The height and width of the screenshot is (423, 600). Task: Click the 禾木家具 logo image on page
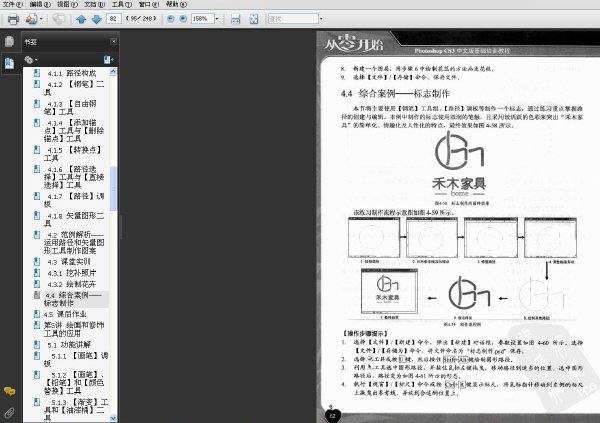(459, 164)
